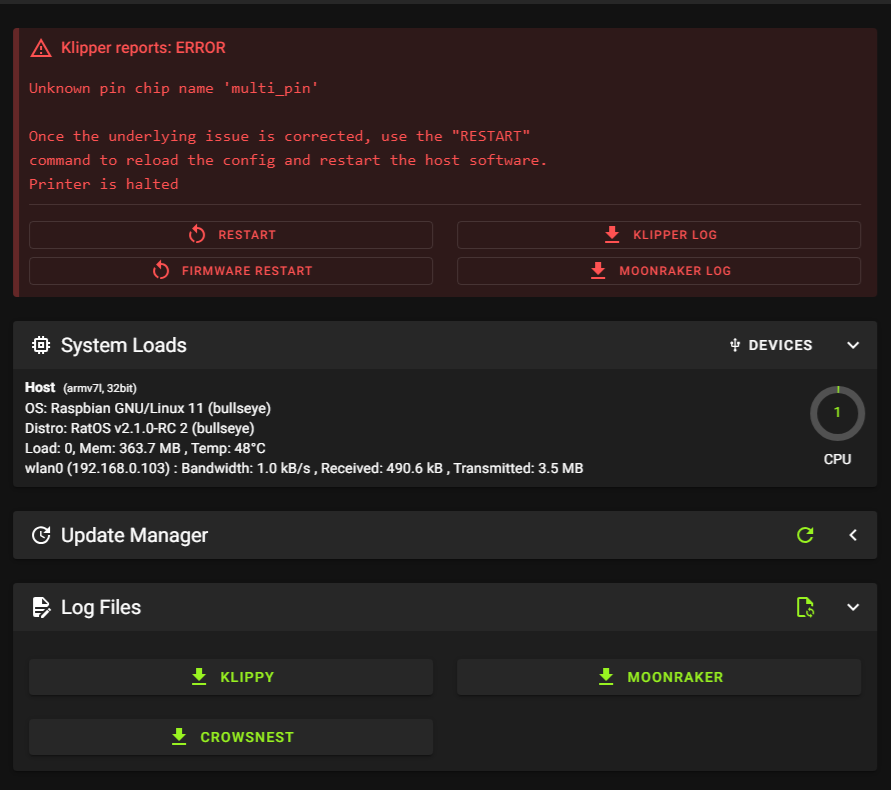Click the FIRMWARE RESTART button
The height and width of the screenshot is (790, 891).
231,271
